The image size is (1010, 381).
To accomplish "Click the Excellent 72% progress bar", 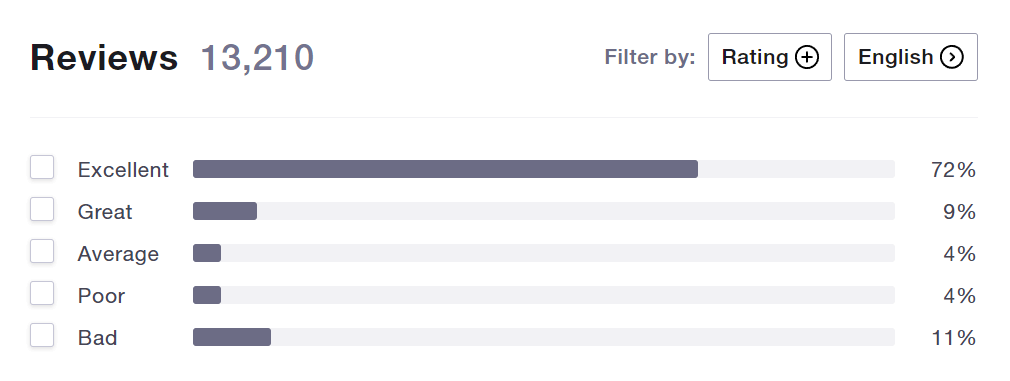I will pyautogui.click(x=544, y=169).
